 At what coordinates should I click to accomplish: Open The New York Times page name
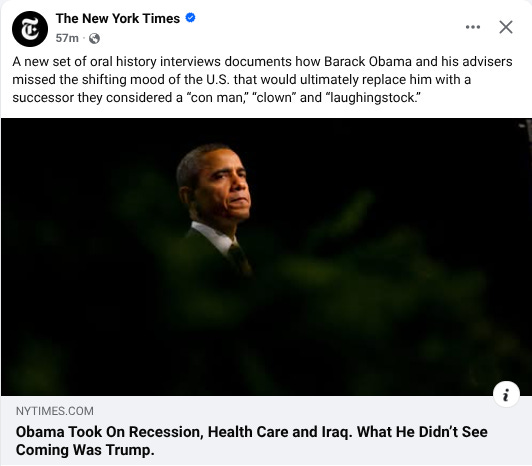click(x=118, y=18)
